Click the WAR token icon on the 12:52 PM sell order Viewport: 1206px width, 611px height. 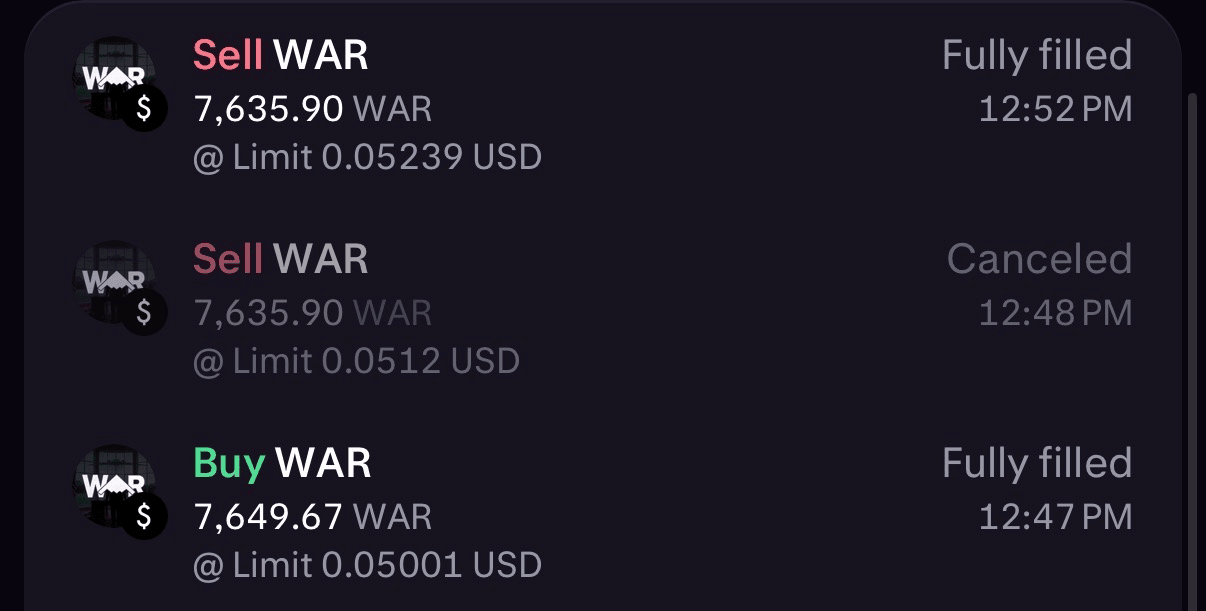pyautogui.click(x=112, y=76)
